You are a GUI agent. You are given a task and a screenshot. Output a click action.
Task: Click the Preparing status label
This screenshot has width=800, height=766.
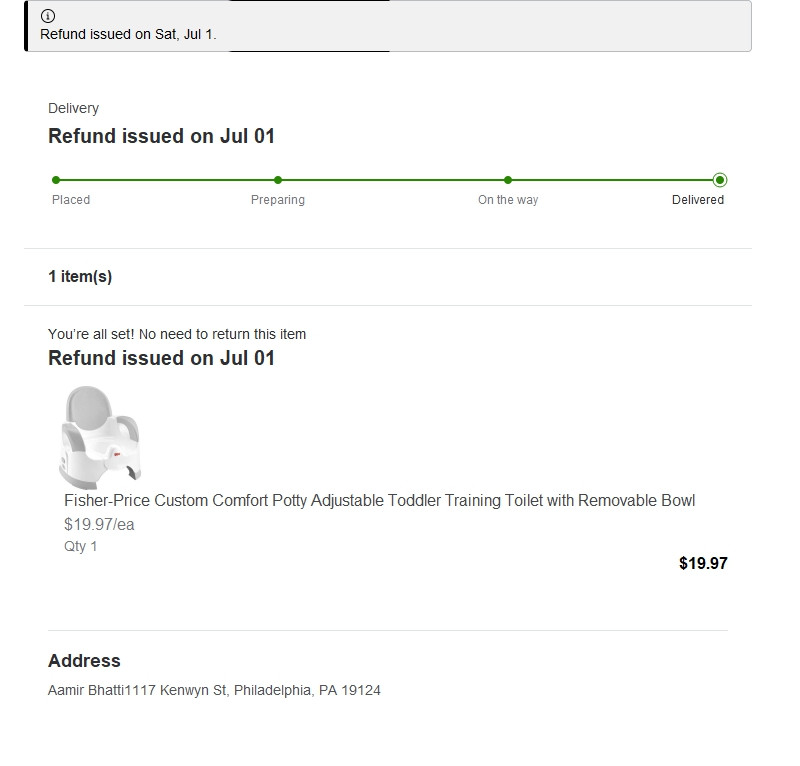tap(278, 200)
